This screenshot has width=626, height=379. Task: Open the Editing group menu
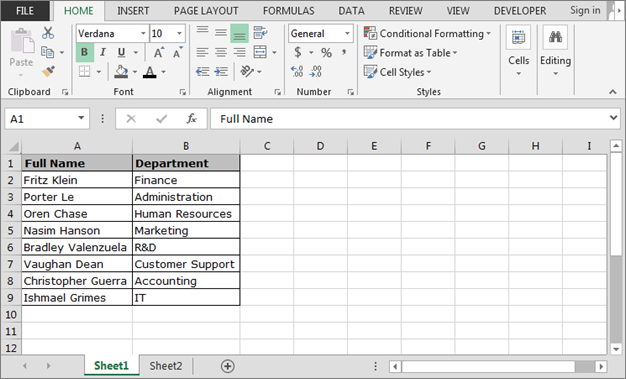point(555,50)
